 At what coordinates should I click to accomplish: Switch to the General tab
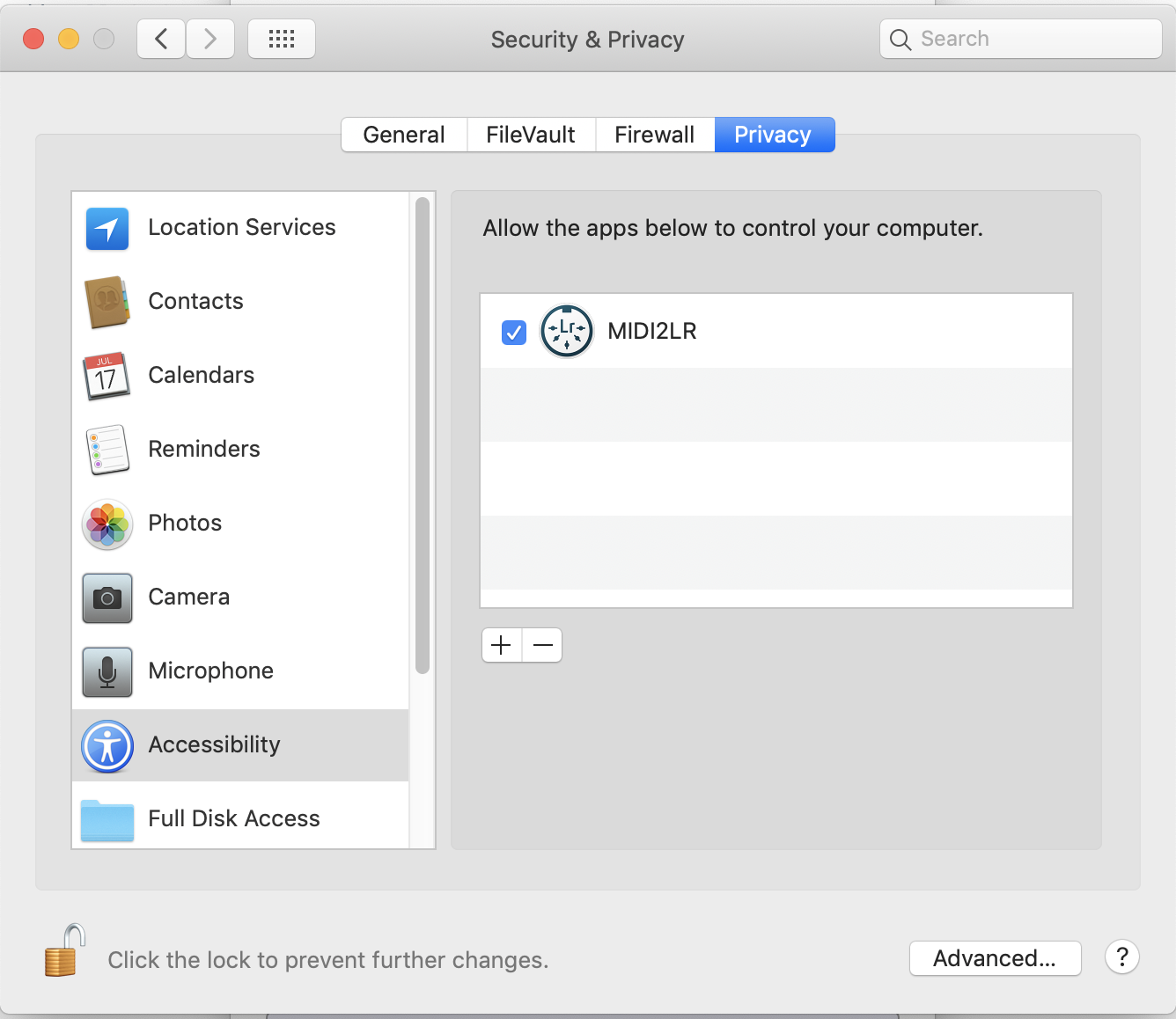tap(404, 135)
